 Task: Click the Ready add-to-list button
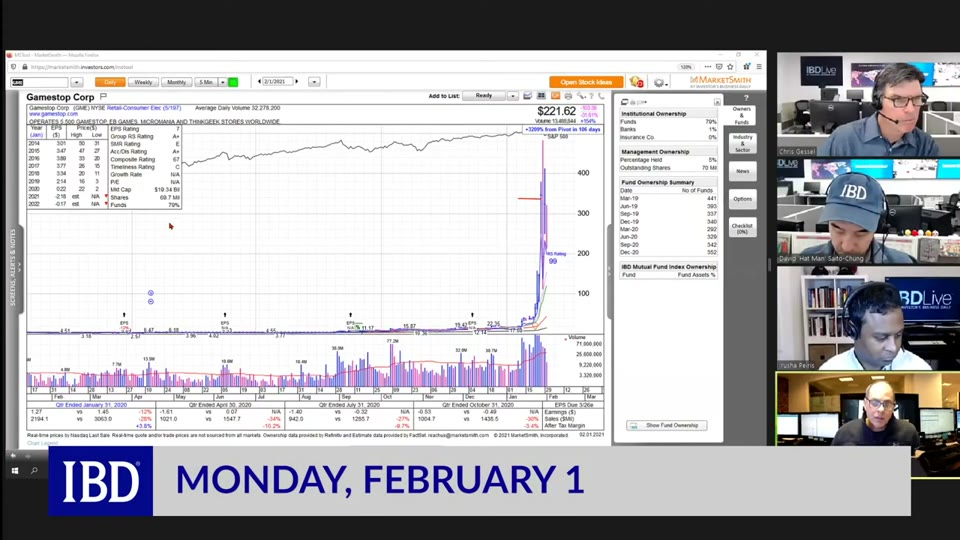pos(484,96)
